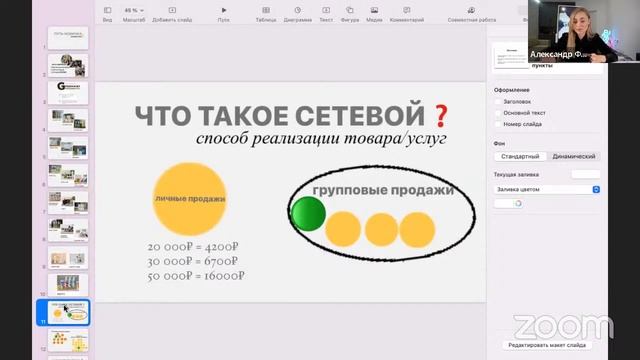640x360 pixels.
Task: Select the Стандартный background tab
Action: pyautogui.click(x=520, y=156)
